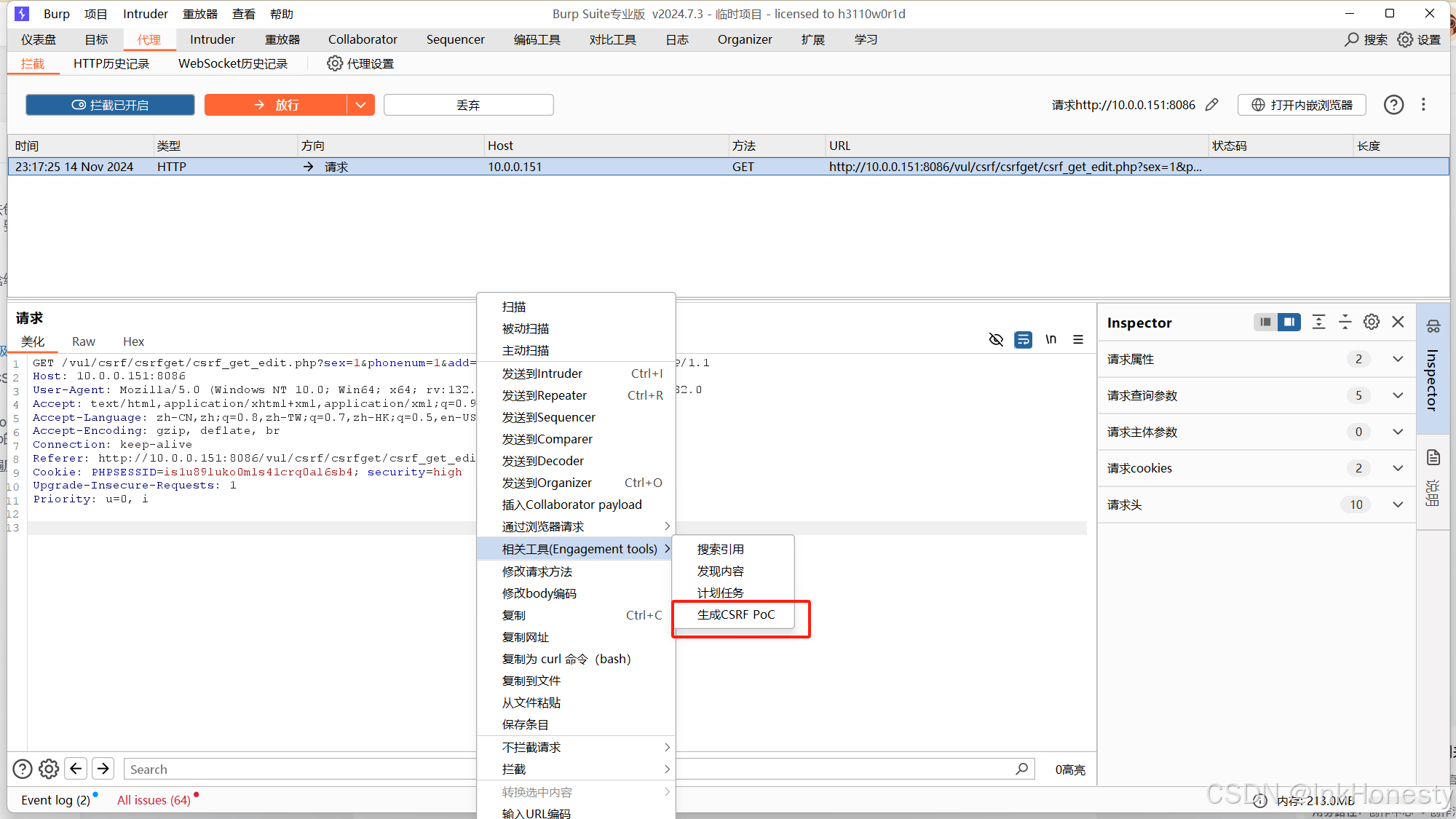Select 生成CSRF PoC from the context menu
The height and width of the screenshot is (819, 1456).
coord(736,614)
